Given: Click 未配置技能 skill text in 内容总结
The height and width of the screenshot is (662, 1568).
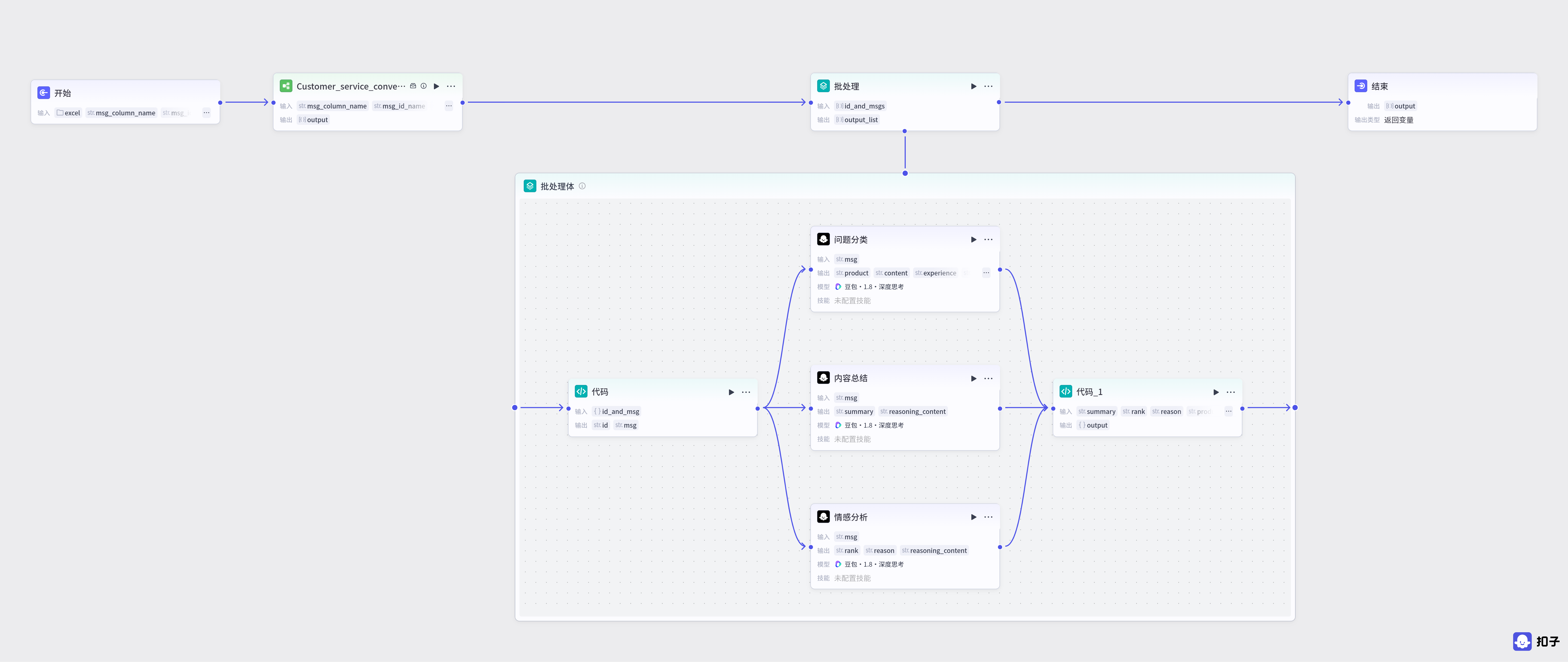Looking at the screenshot, I should coord(852,439).
